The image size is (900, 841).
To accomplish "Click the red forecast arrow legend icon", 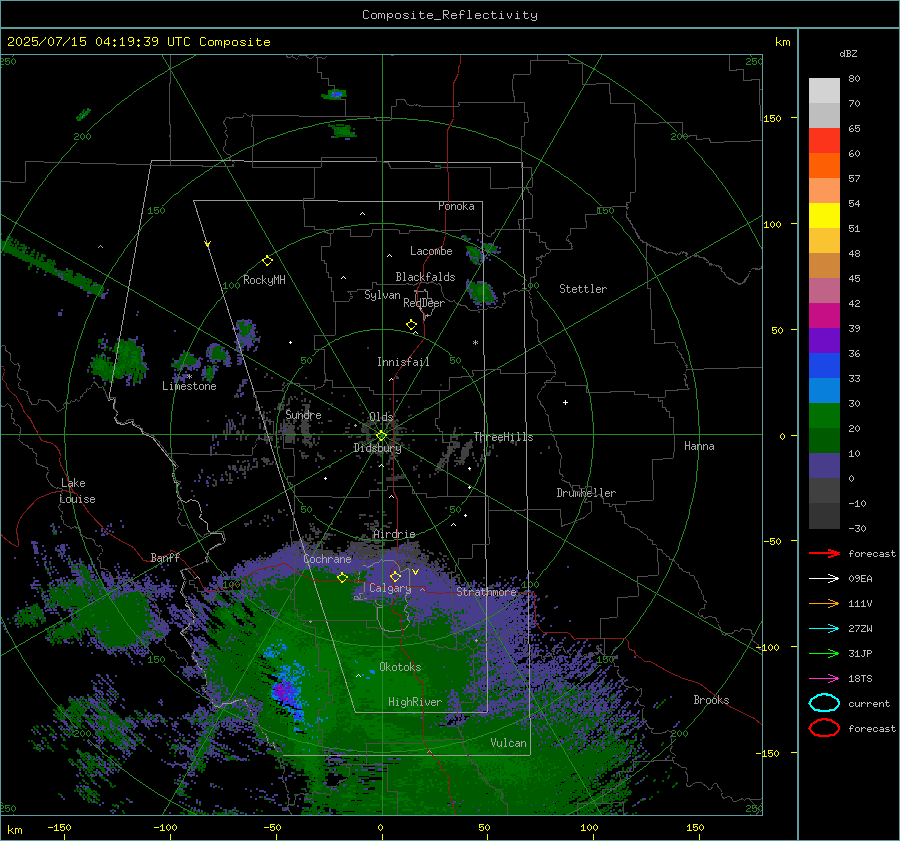I will click(824, 553).
